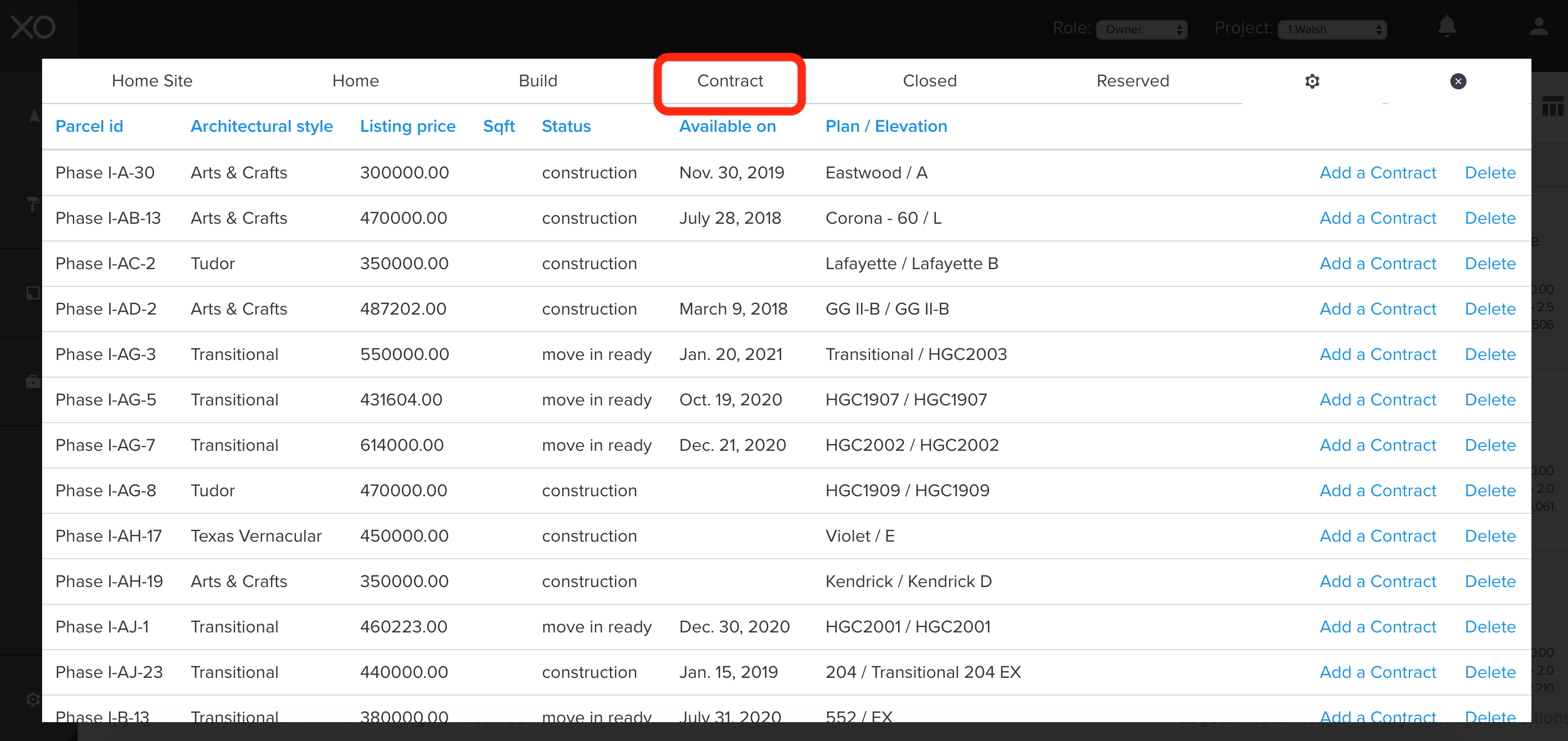This screenshot has height=741, width=1568.
Task: Click the sidebar settings gear icon
Action: (33, 698)
